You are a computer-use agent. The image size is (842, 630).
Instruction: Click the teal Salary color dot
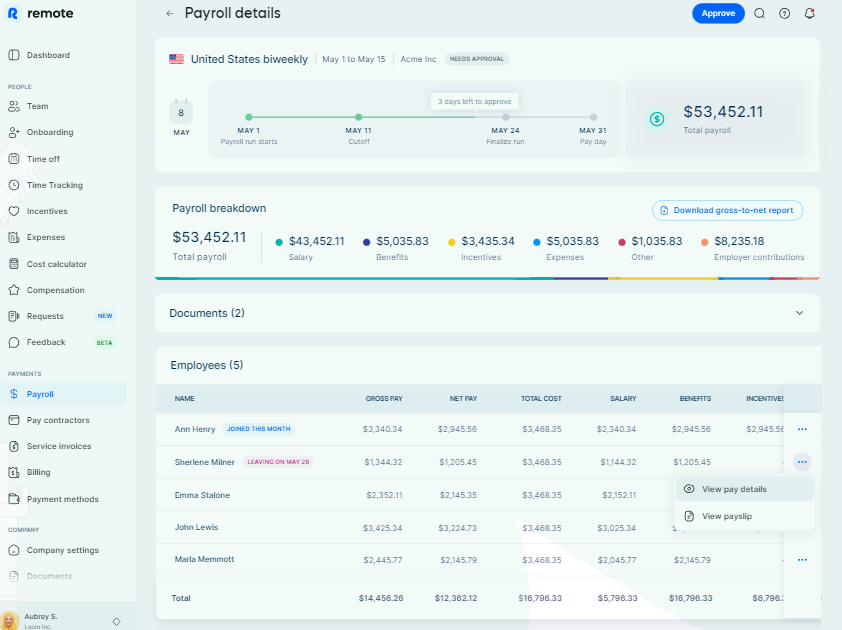tap(279, 242)
